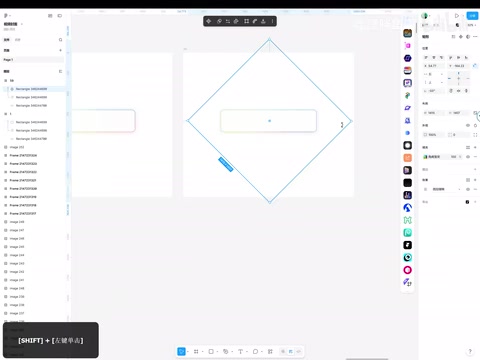Click the opacity input field
Viewport: 480px width, 360px height.
click(434, 135)
